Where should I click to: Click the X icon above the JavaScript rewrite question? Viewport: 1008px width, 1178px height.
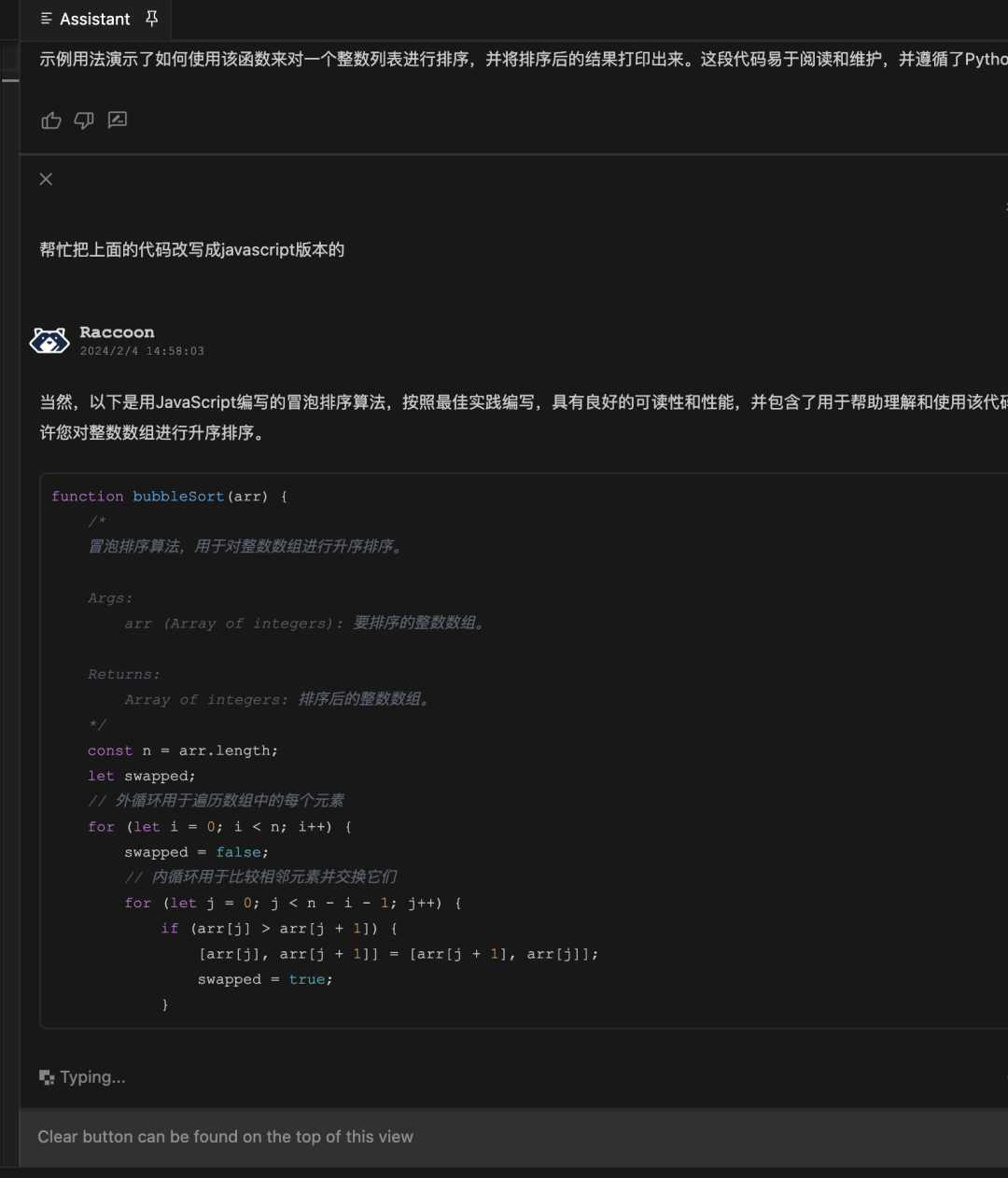46,179
